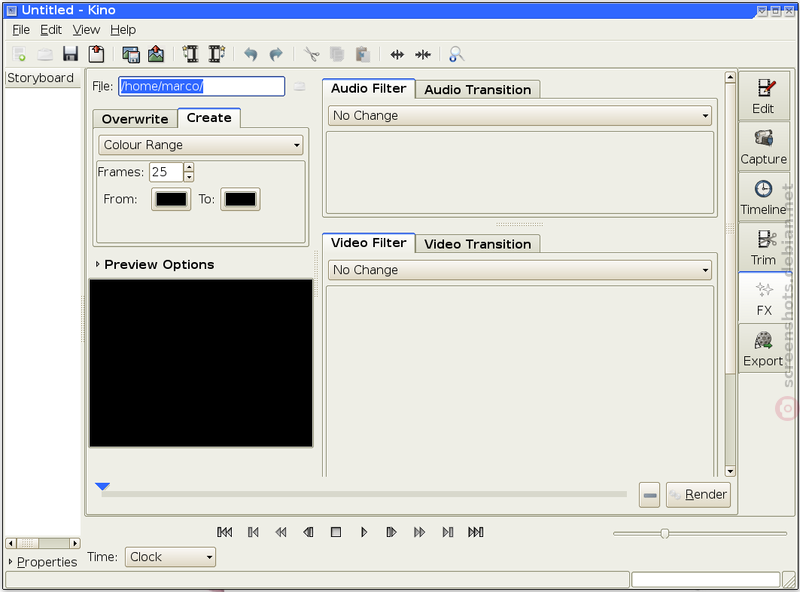Open the Capture mode
This screenshot has width=800, height=592.
(x=763, y=146)
